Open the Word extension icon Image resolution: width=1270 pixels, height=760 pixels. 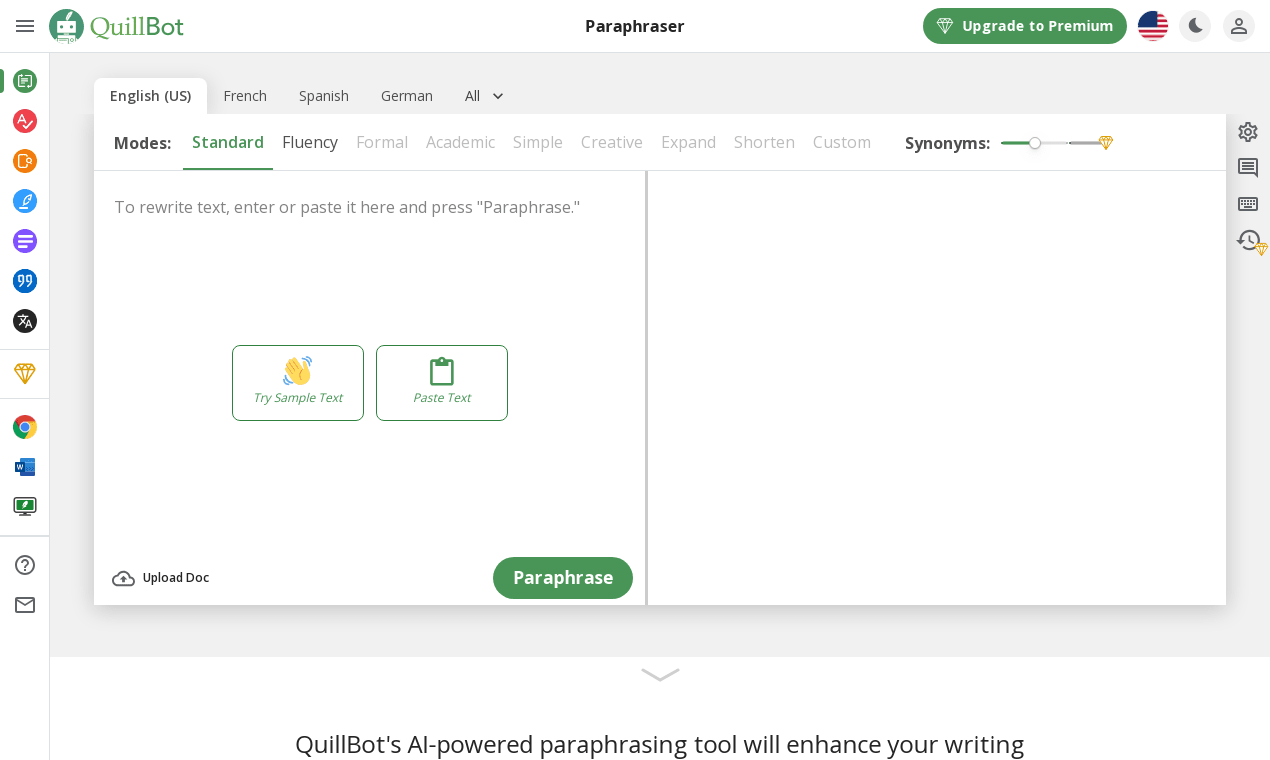(x=25, y=467)
